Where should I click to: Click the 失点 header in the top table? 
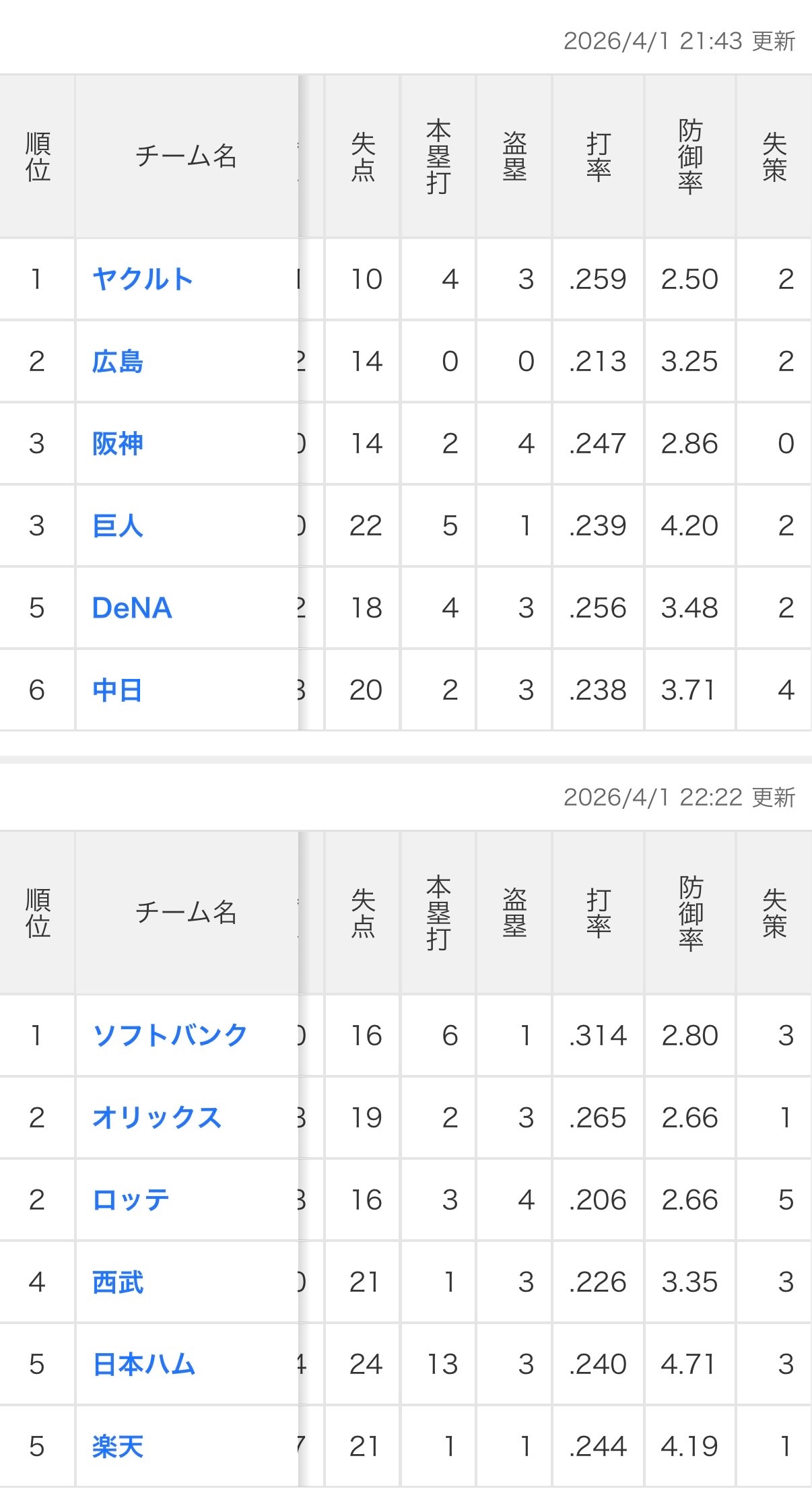tap(363, 156)
